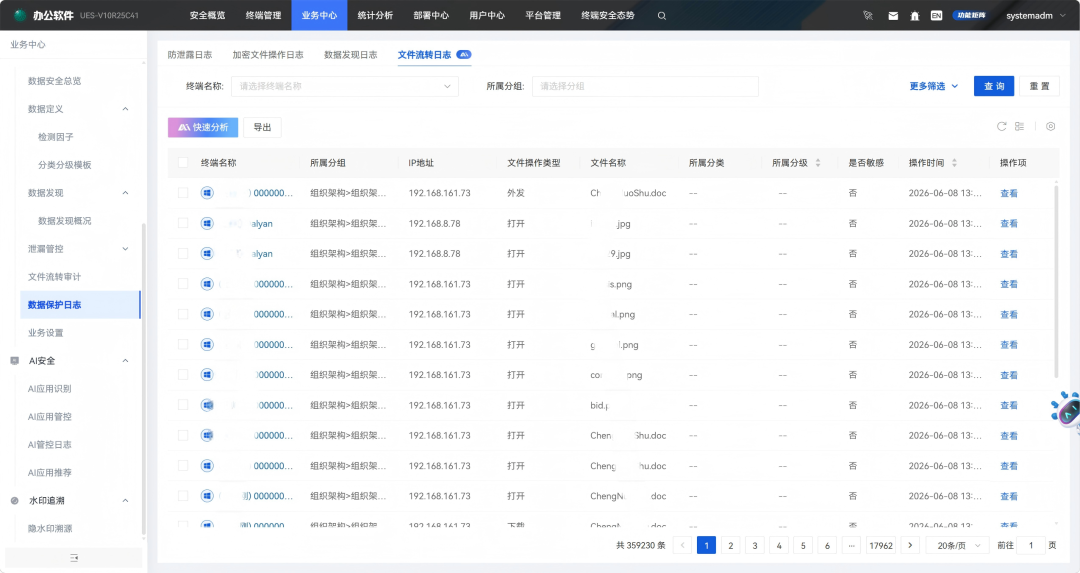Click the 查询 button

click(x=994, y=86)
